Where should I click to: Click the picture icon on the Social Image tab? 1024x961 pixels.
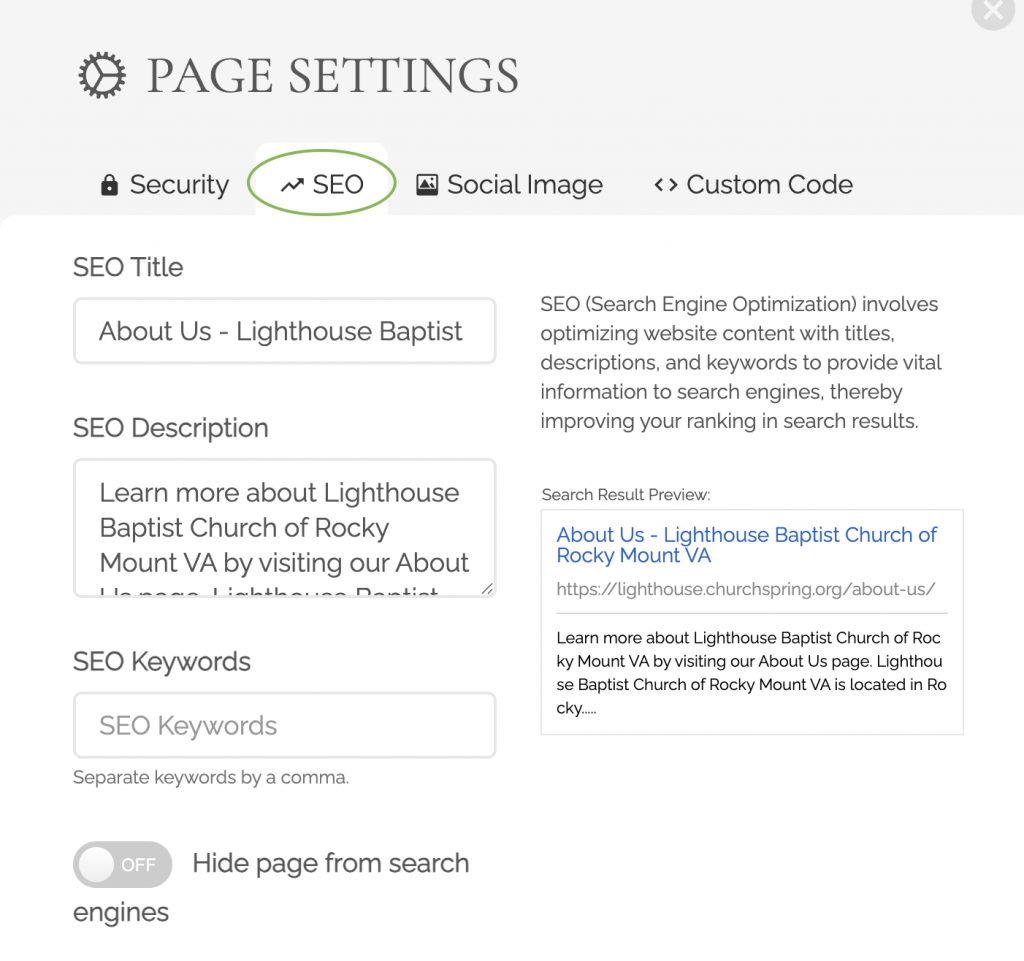(427, 184)
